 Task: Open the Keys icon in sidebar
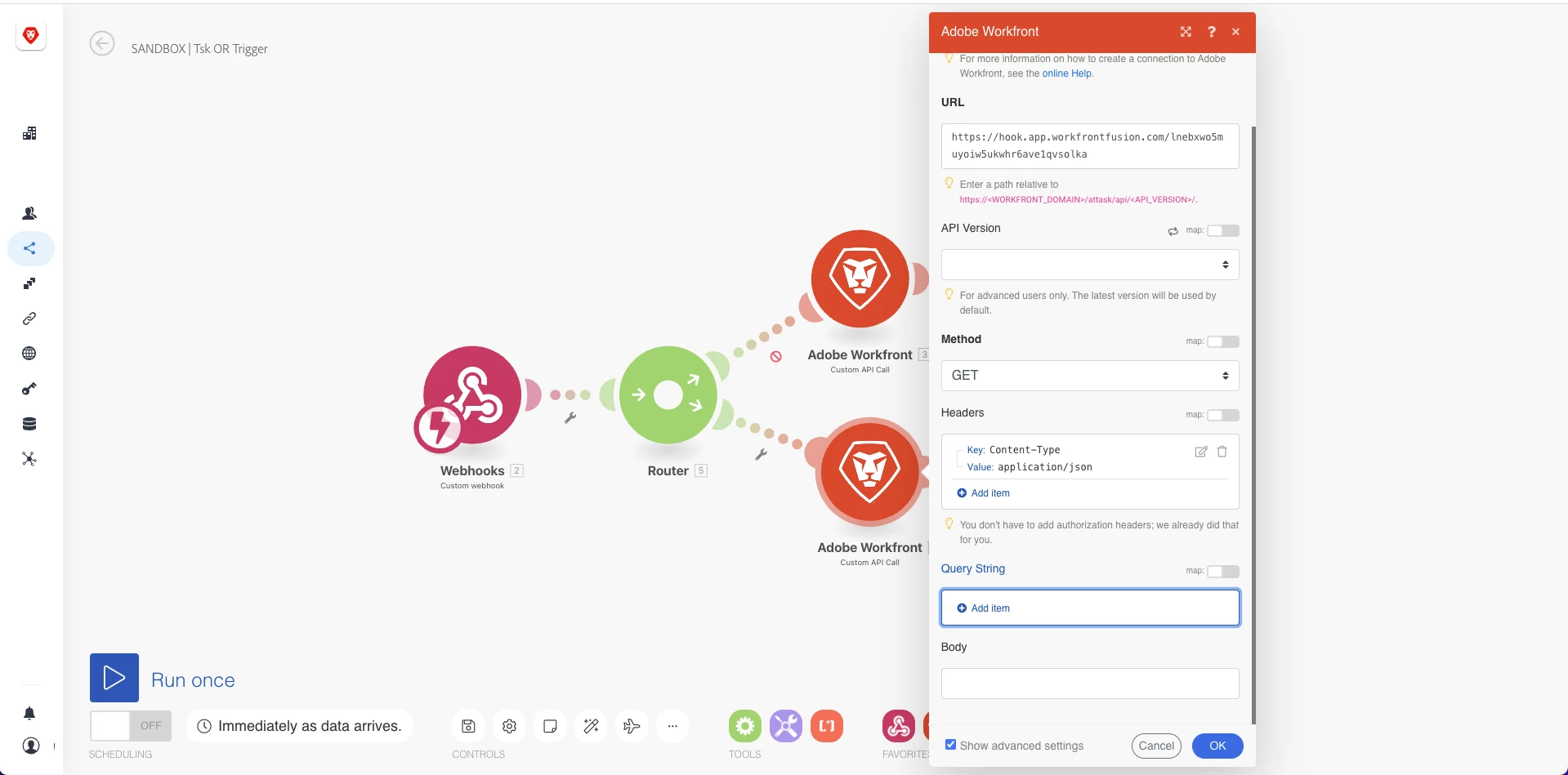coord(29,389)
